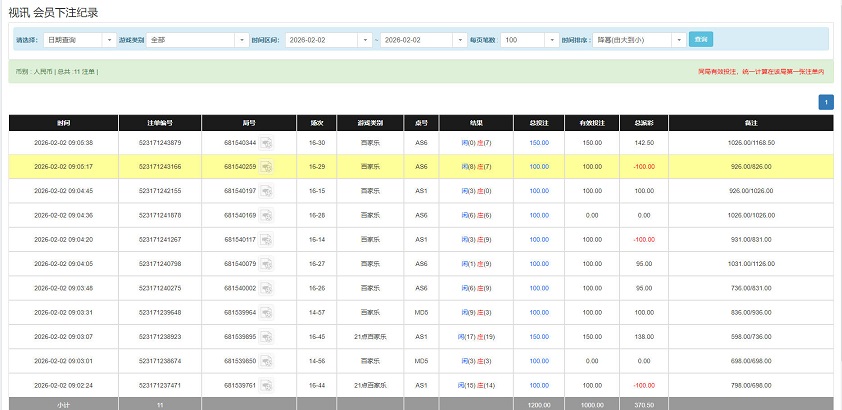This screenshot has width=842, height=410.
Task: Select the 注单编号 column header
Action: tap(160, 123)
